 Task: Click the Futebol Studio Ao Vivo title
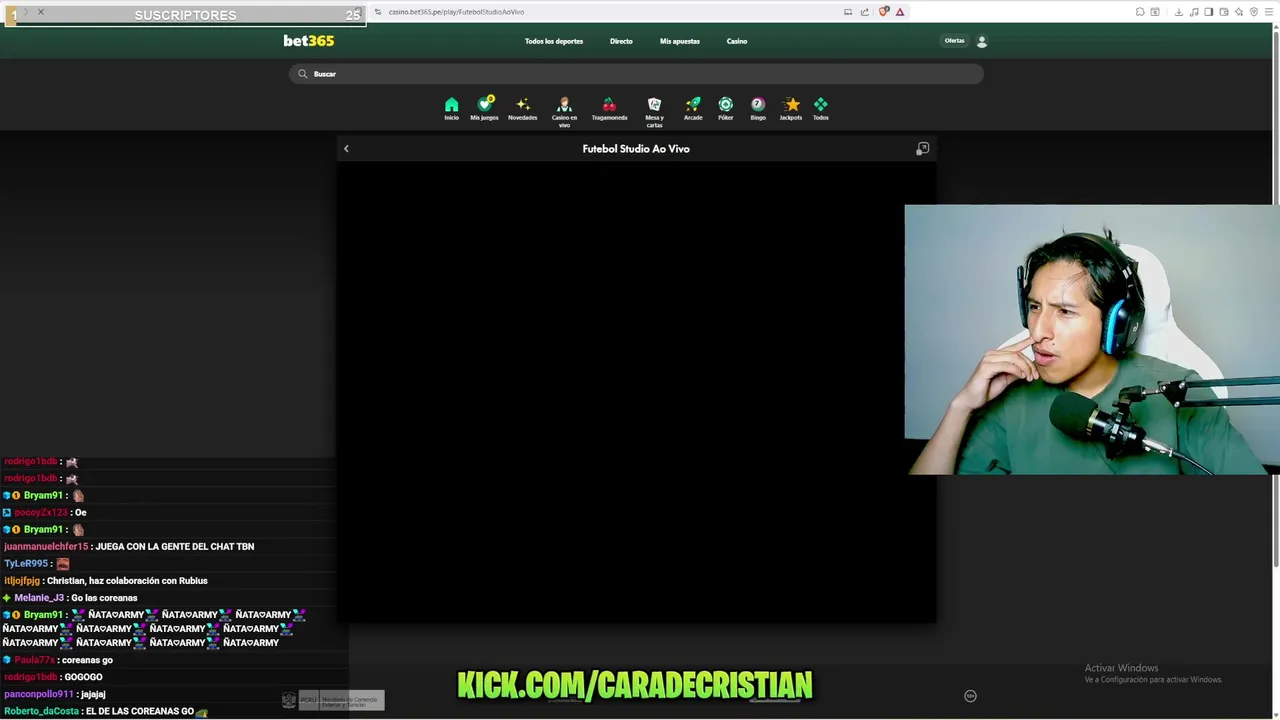point(636,149)
